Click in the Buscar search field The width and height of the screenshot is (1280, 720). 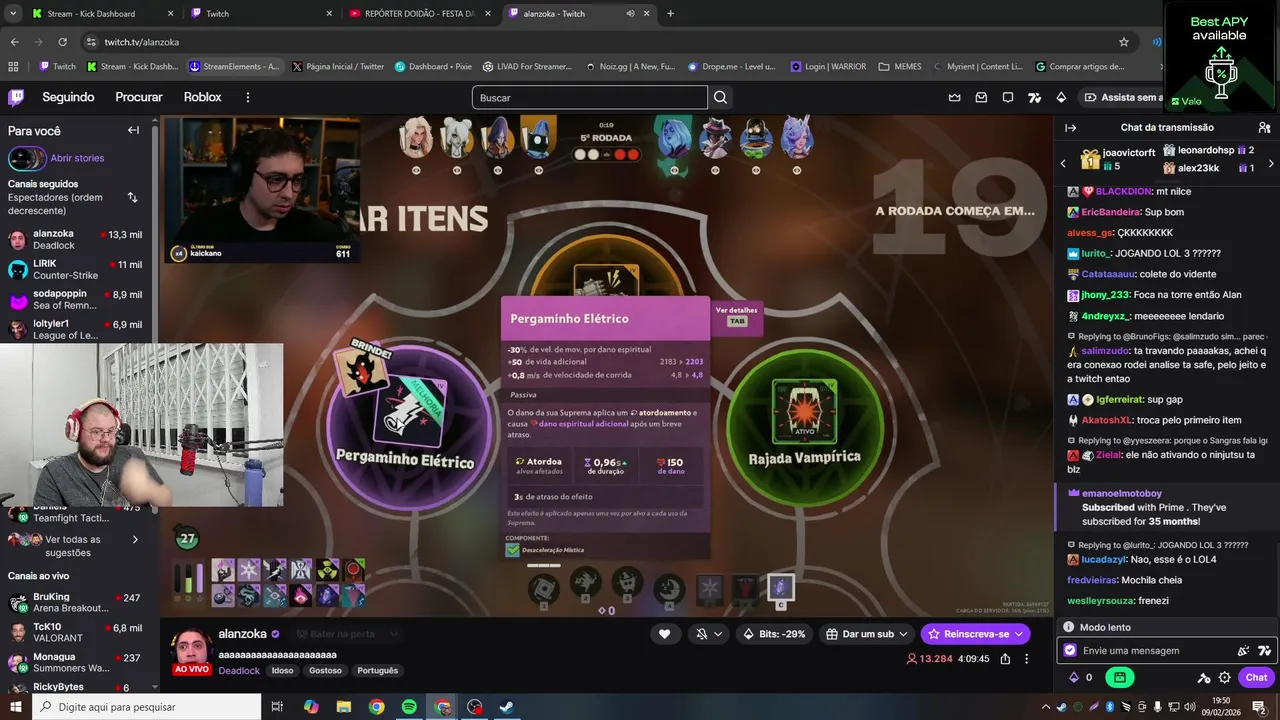coord(590,97)
